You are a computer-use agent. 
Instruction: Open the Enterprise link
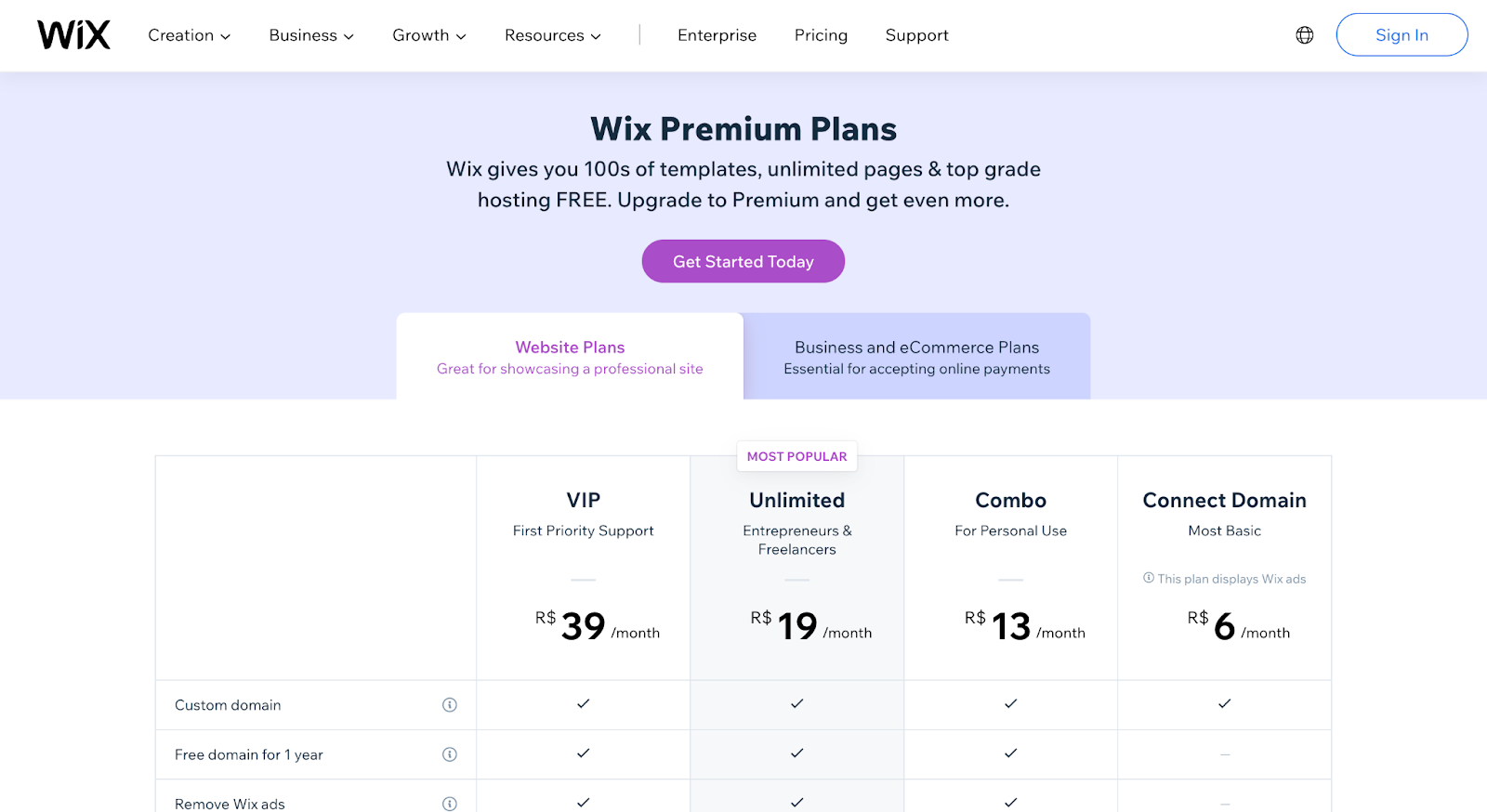[x=717, y=35]
